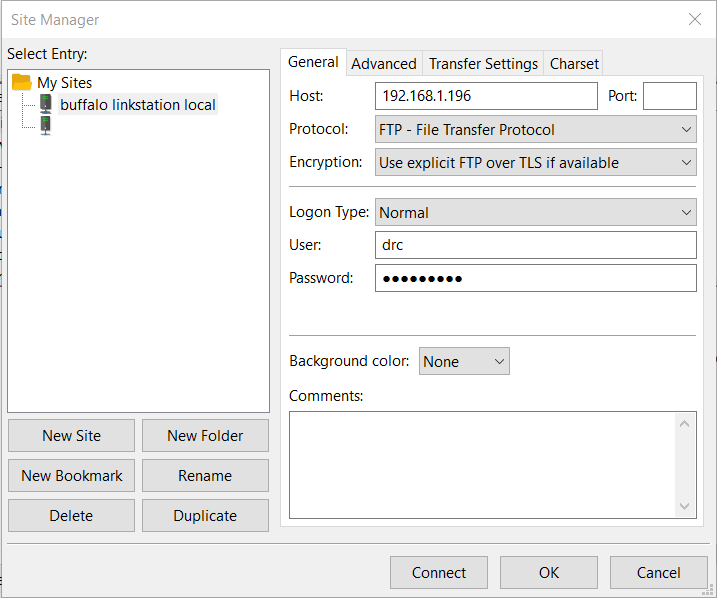Click the New Folder button
Viewport: 717px width, 598px height.
[x=205, y=436]
